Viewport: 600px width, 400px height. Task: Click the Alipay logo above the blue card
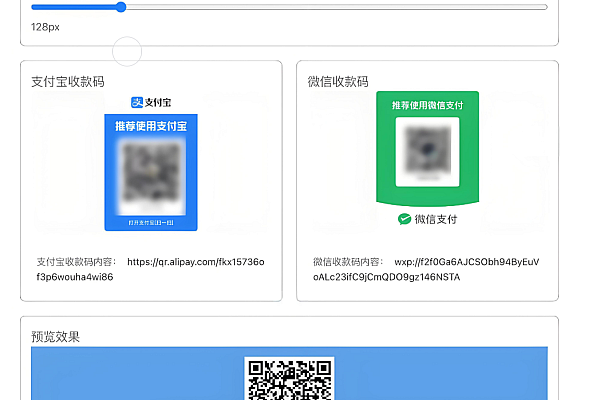click(x=151, y=102)
